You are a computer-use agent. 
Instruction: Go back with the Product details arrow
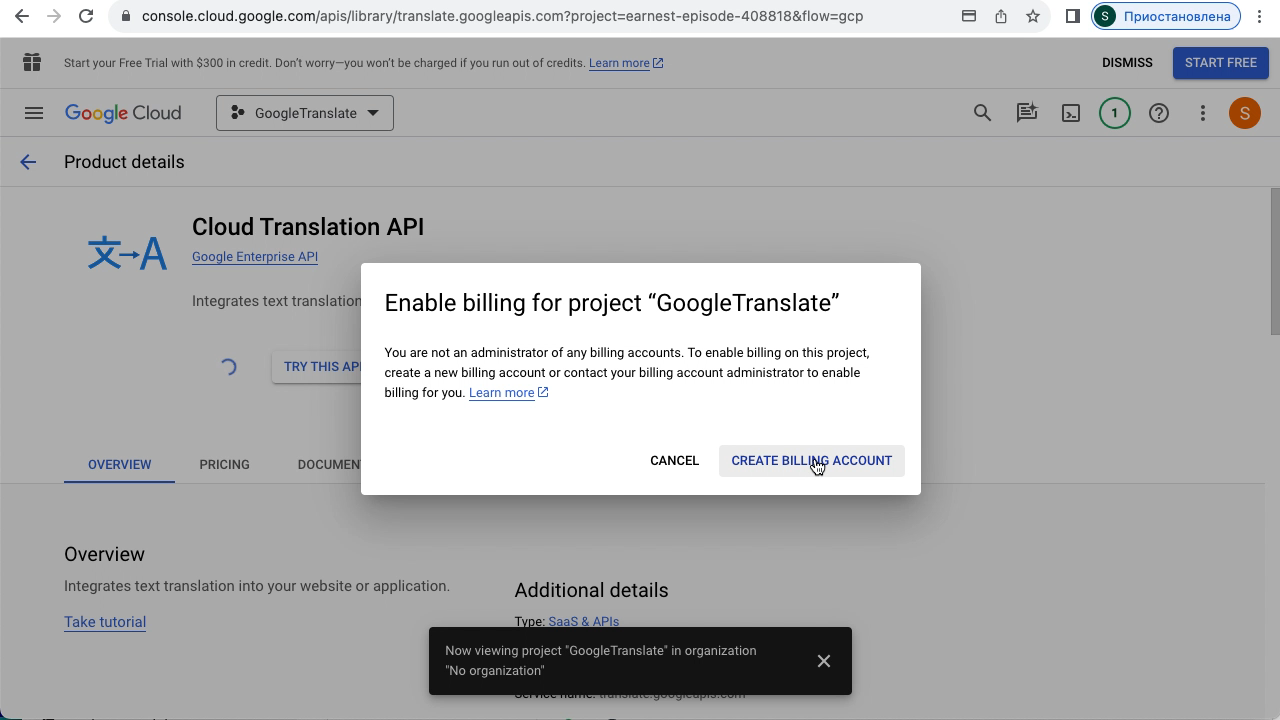coord(28,162)
